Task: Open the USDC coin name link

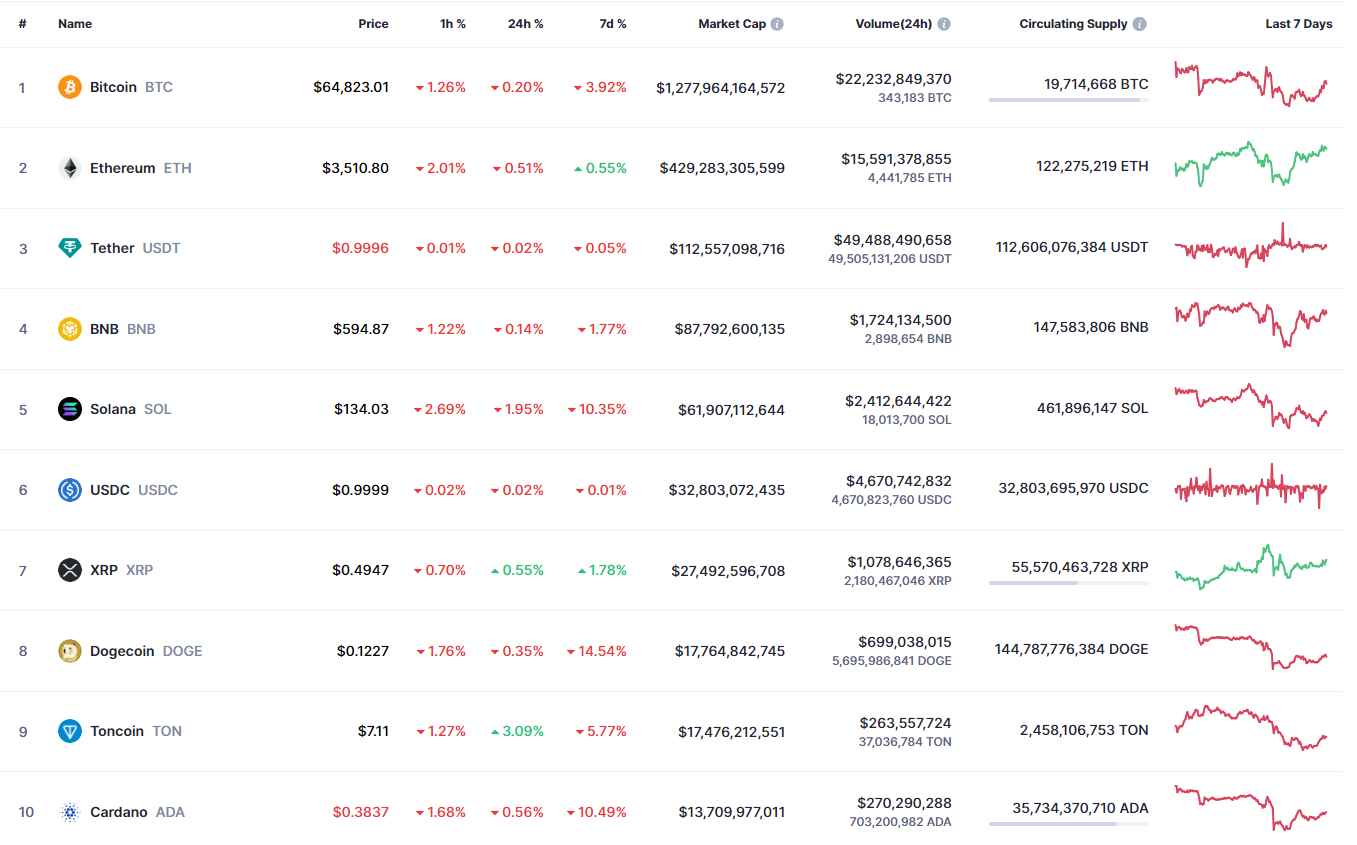Action: (x=110, y=490)
